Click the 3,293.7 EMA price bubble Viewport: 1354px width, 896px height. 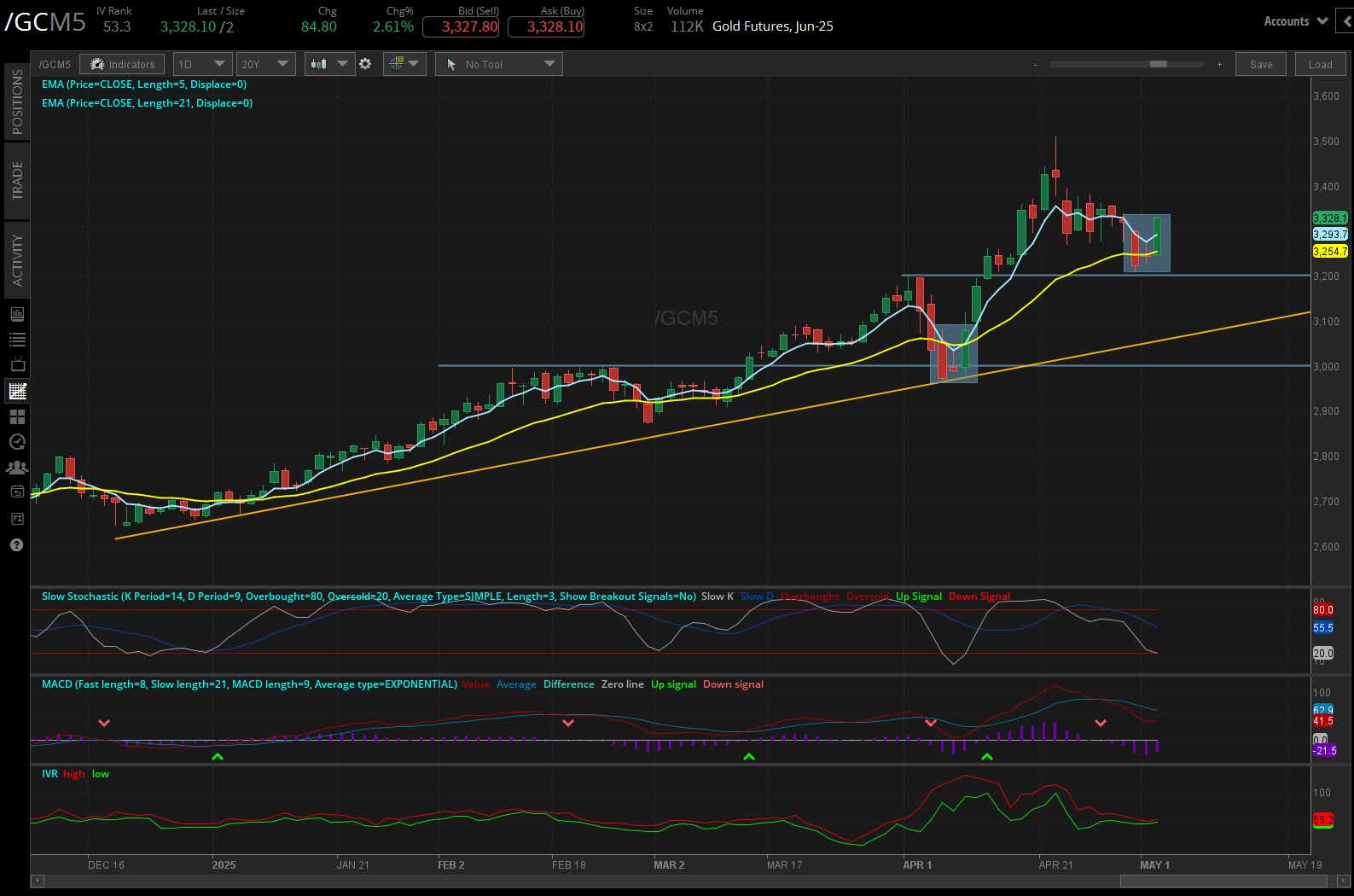tap(1330, 234)
